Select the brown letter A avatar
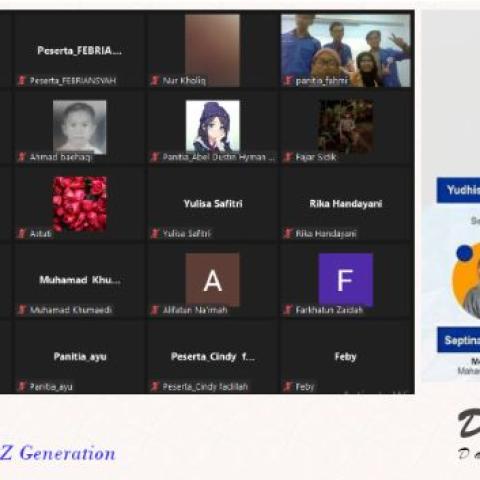480x480 pixels. point(213,279)
